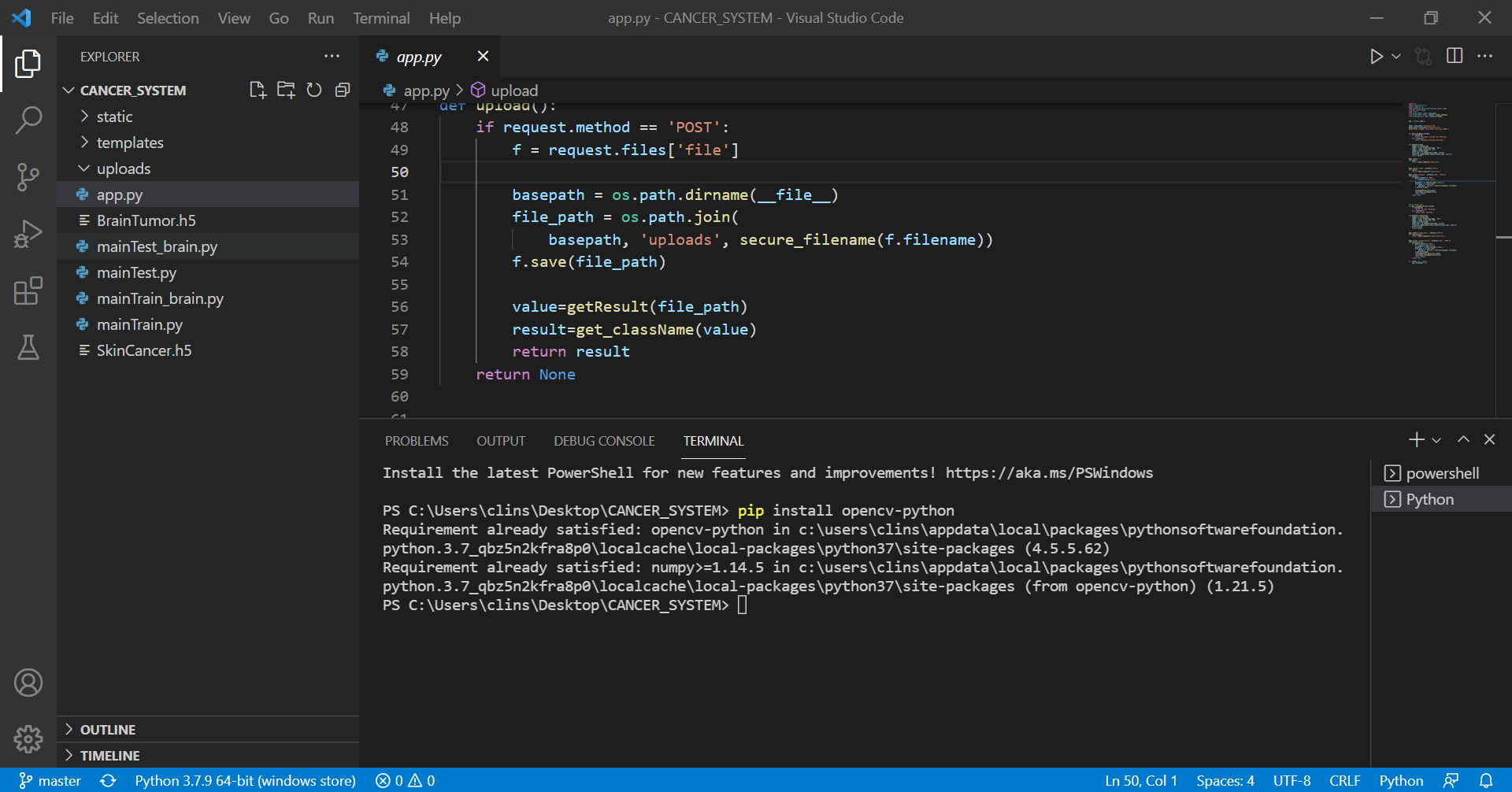Switch to the PROBLEMS panel tab
The height and width of the screenshot is (792, 1512).
click(417, 441)
